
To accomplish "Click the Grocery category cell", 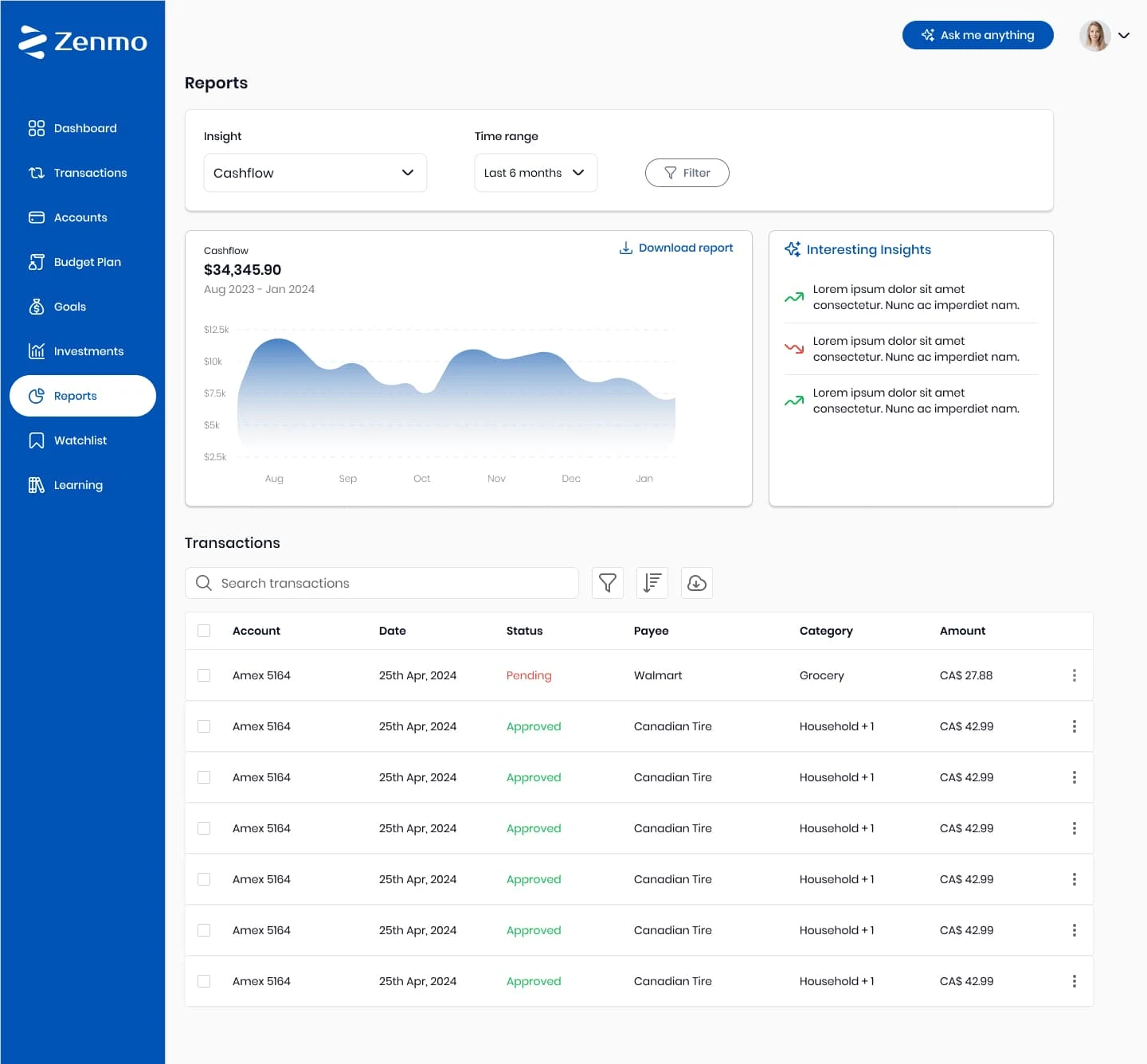I will 822,675.
